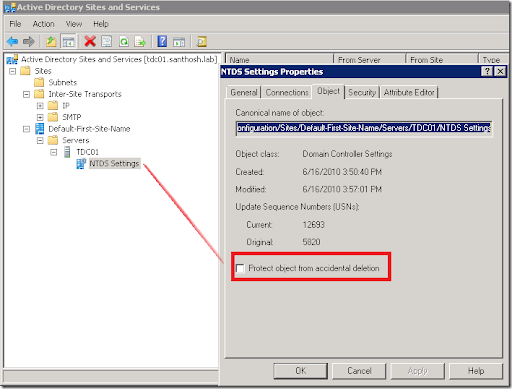This screenshot has height=389, width=512.
Task: Collapse the Default-First-Site-Name node
Action: pos(26,129)
